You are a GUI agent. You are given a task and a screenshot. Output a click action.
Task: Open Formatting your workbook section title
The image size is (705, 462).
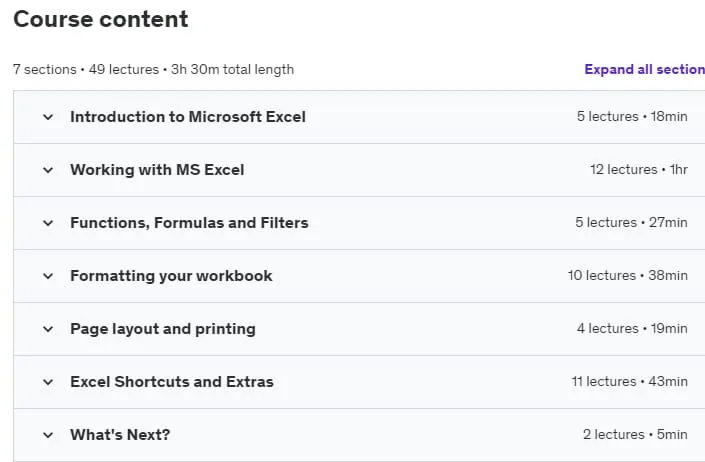pyautogui.click(x=171, y=276)
